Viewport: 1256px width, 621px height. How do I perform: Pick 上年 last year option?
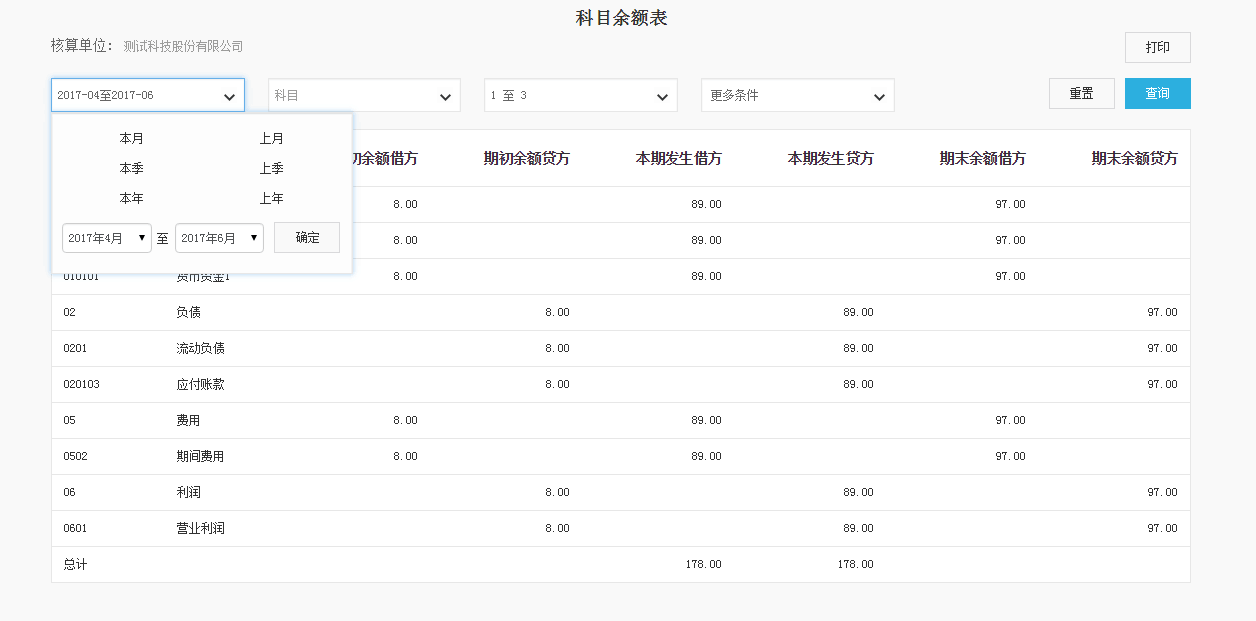tap(271, 199)
